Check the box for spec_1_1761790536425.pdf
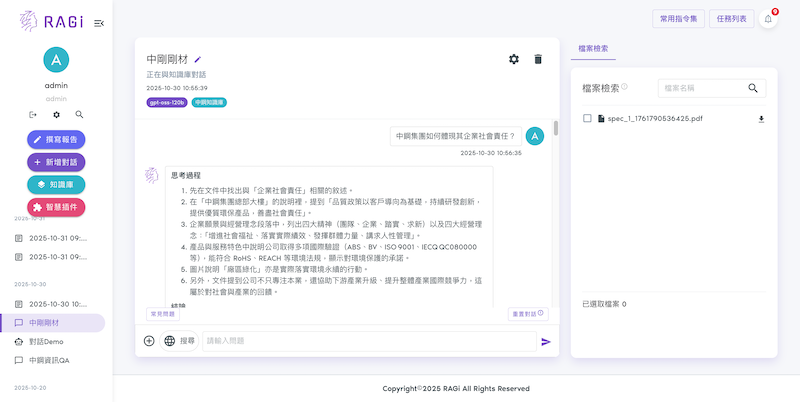This screenshot has height=402, width=800. 587,118
